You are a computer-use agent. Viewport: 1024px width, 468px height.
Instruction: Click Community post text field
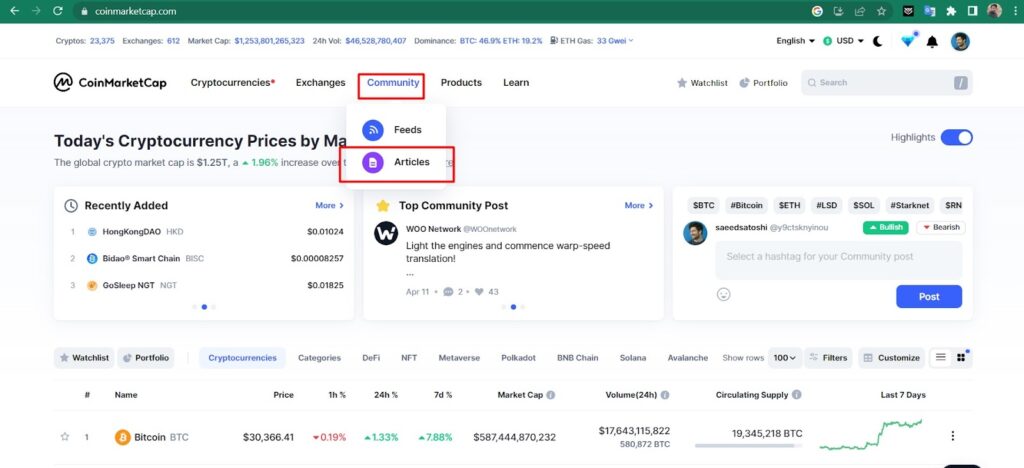(x=839, y=260)
